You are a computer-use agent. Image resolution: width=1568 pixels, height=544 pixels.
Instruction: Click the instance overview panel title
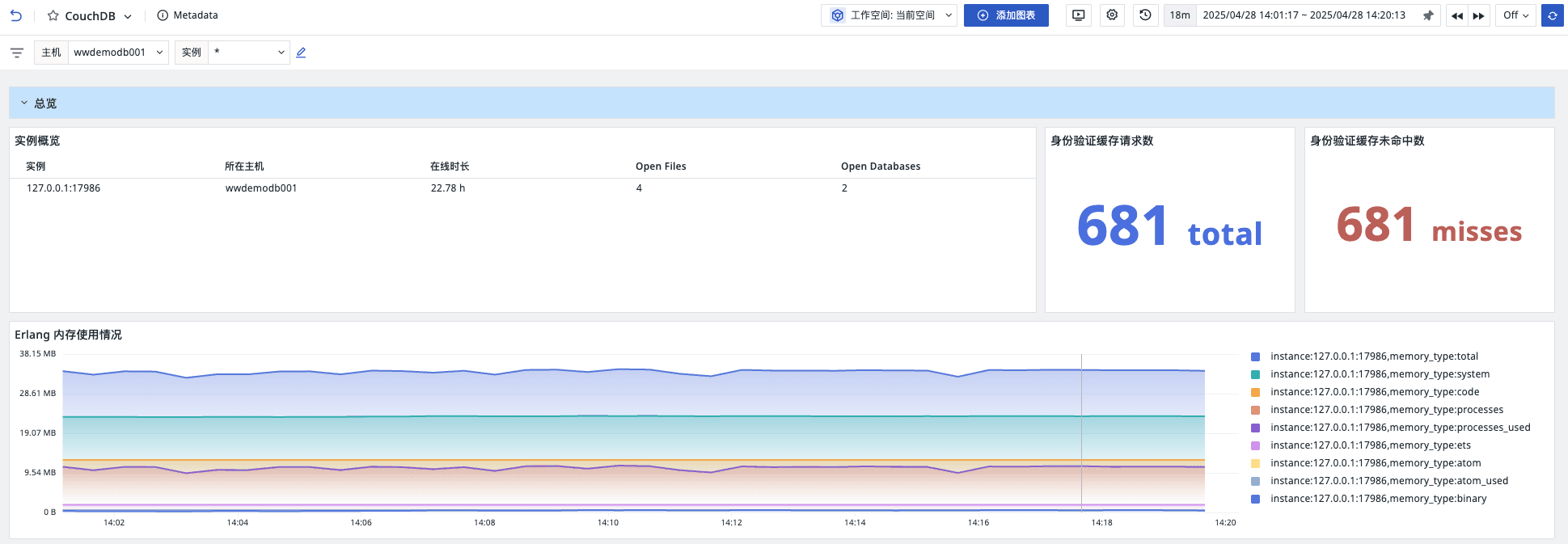tap(37, 141)
